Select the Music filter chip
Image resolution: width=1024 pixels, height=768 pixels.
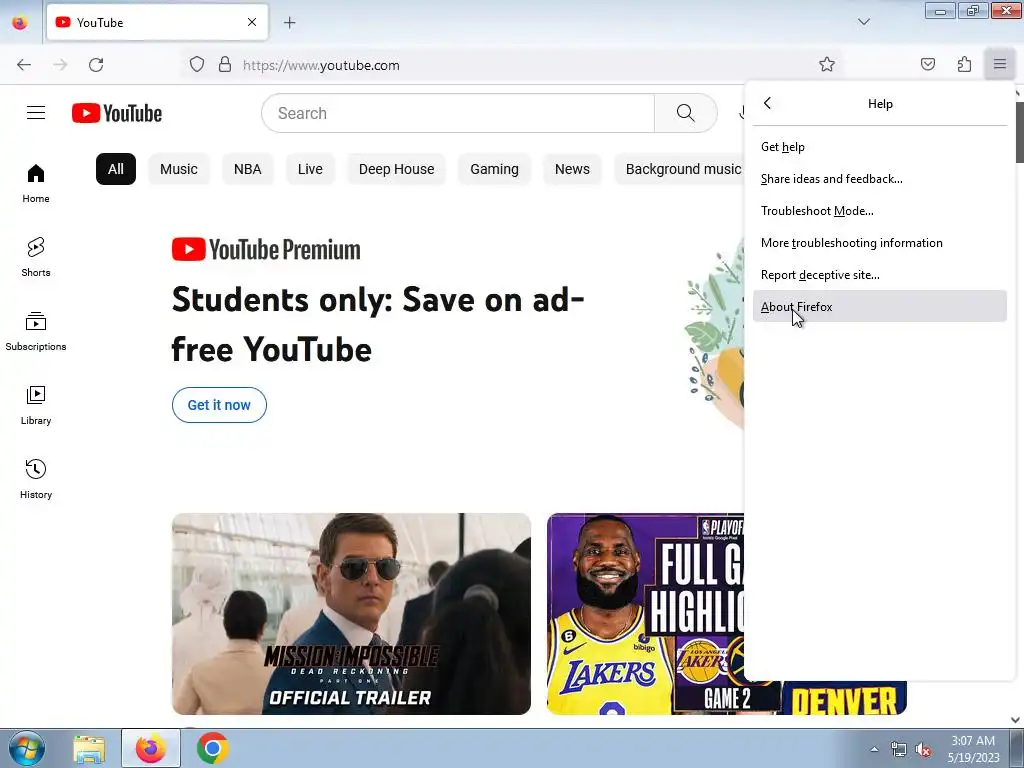(x=178, y=169)
